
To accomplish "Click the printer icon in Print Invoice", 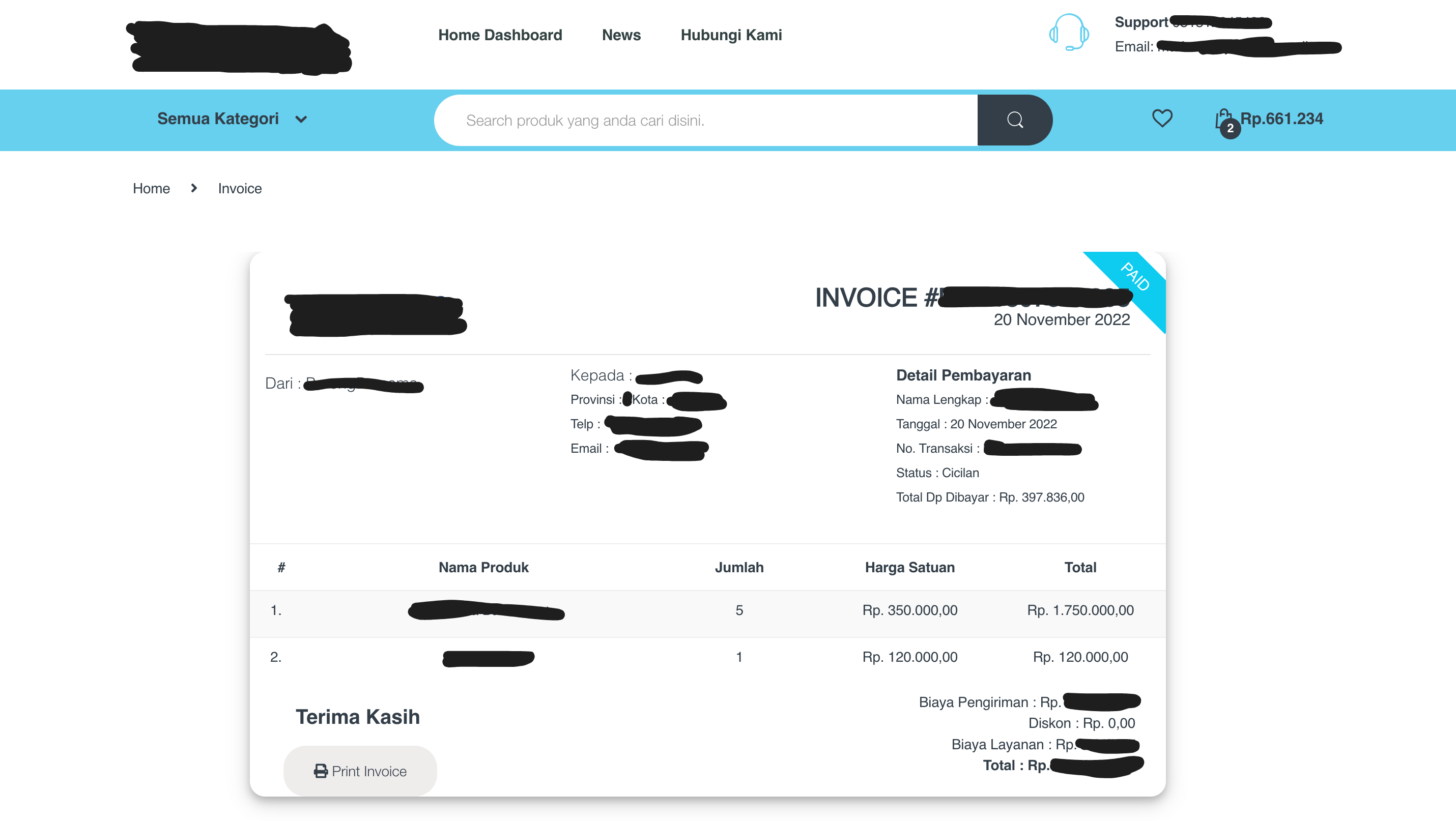I will coord(321,771).
